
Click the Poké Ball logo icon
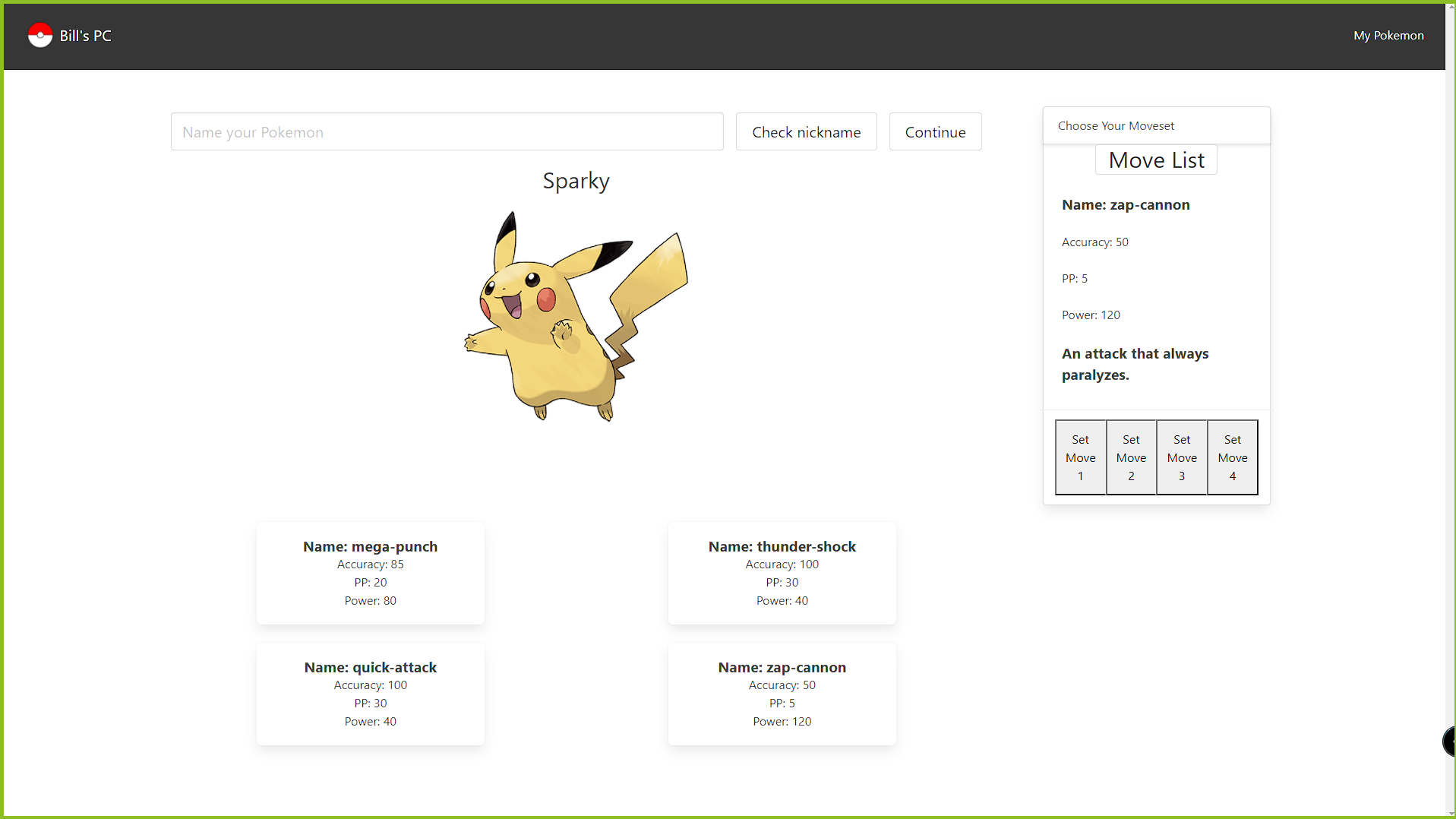coord(39,35)
